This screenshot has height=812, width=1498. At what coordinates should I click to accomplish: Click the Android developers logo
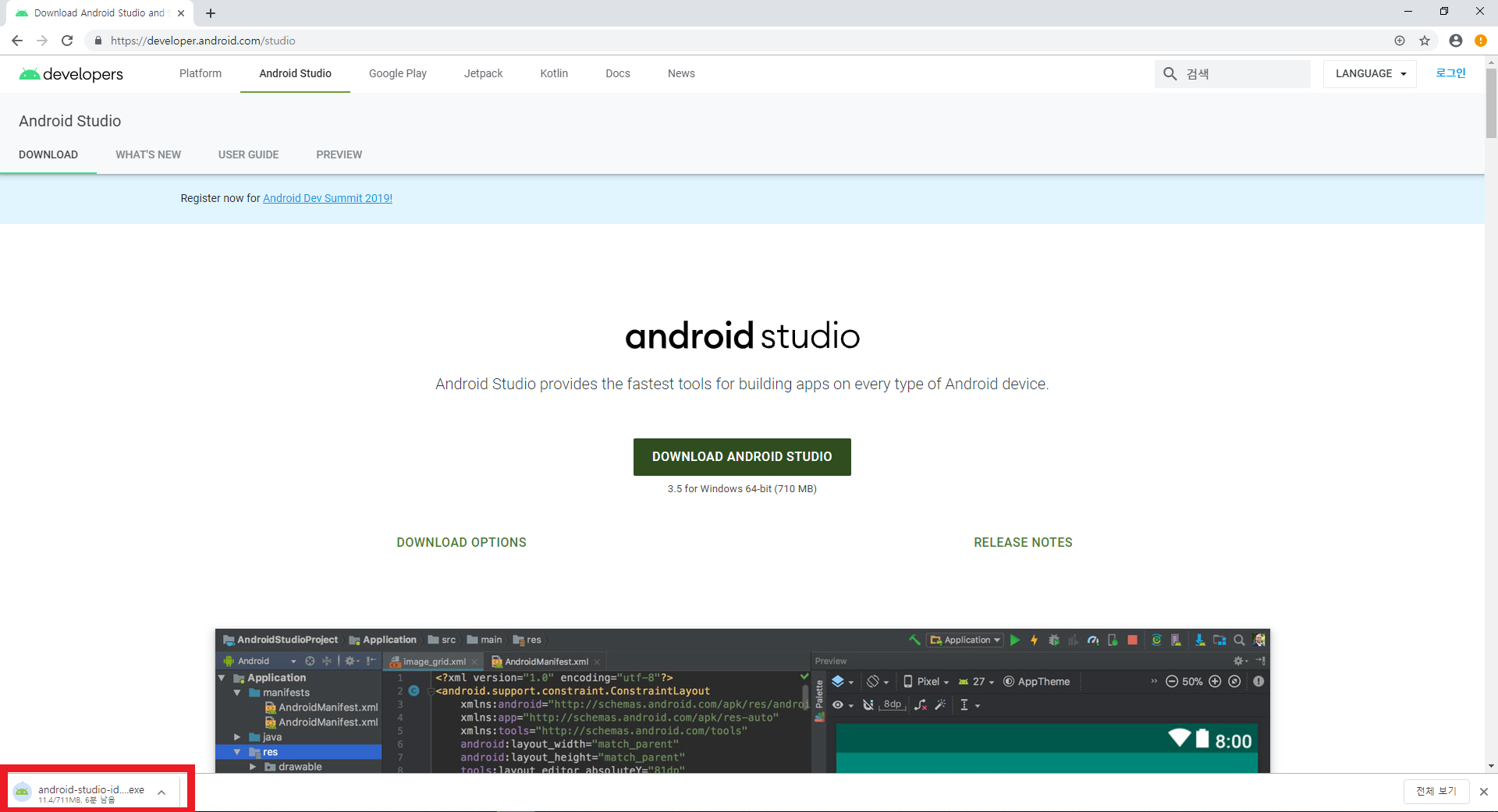(x=71, y=73)
